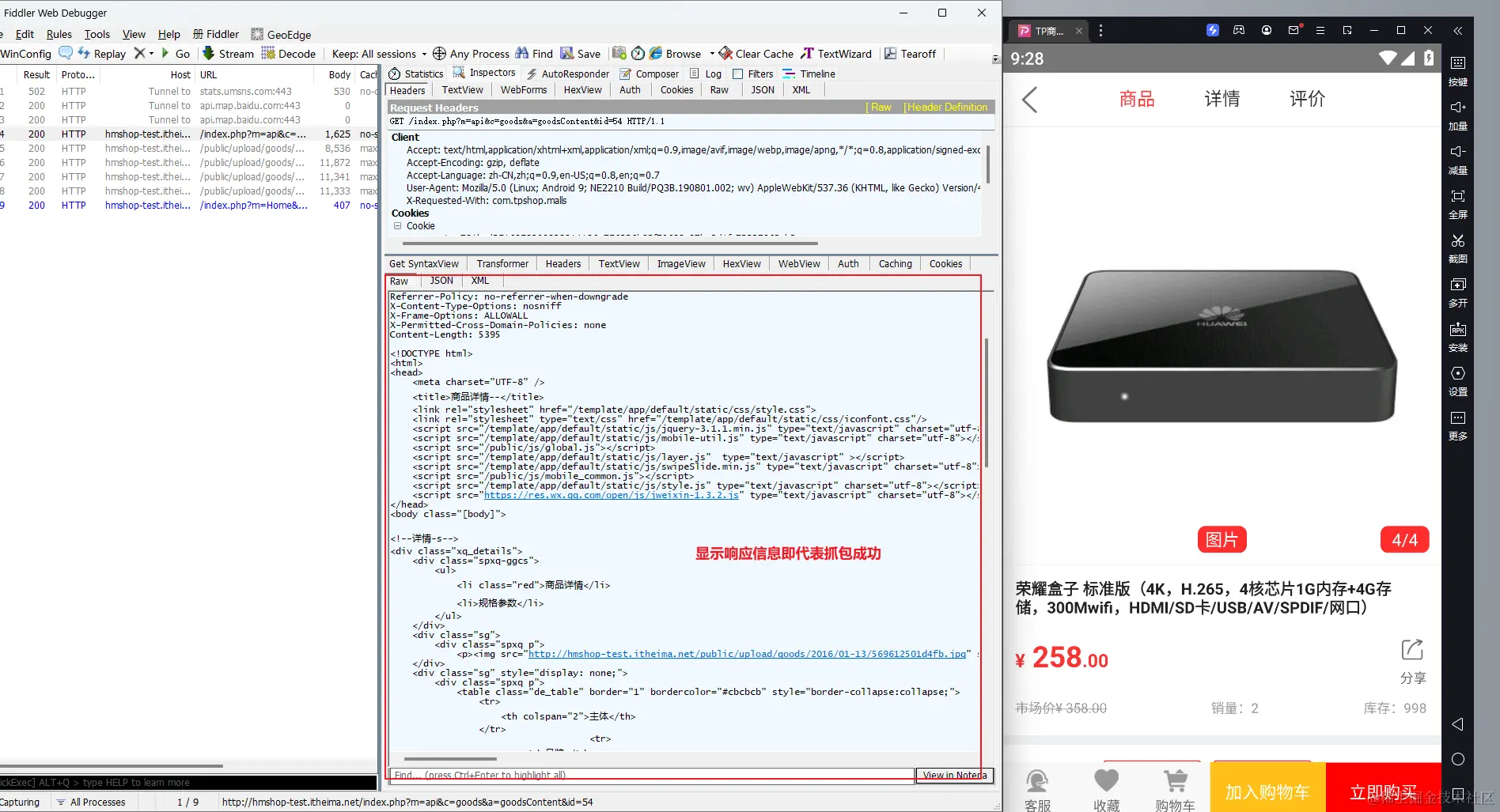The image size is (1500, 812).
Task: Sort sessions by the Body column header
Action: [339, 74]
